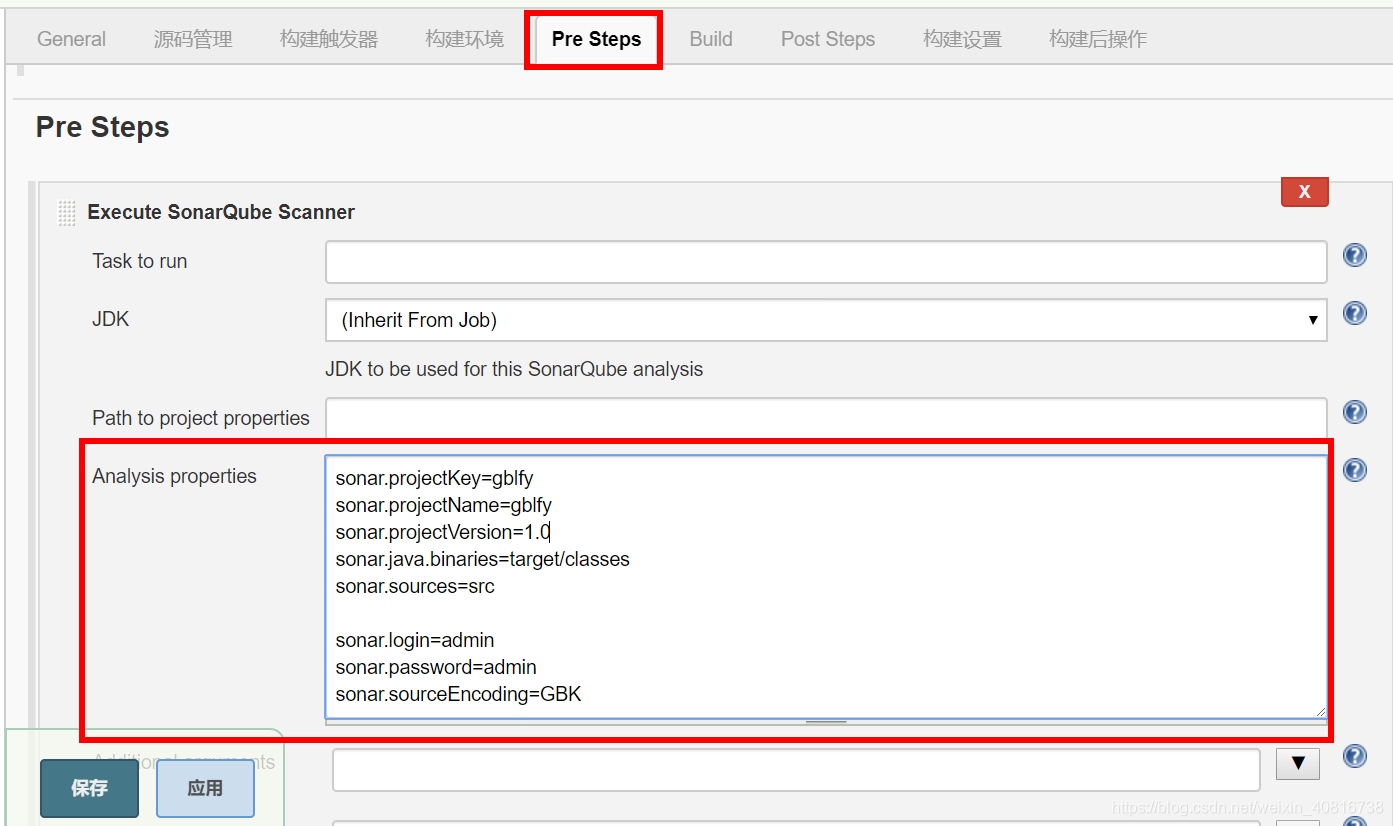Click the sonar.projectKey=gblfy line
This screenshot has width=1393, height=826.
coord(434,478)
